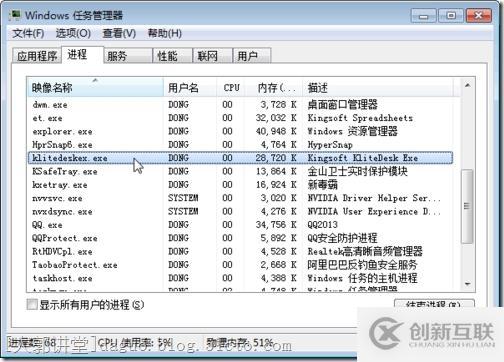Image resolution: width=504 pixels, height=362 pixels.
Task: Click the process list scroll-down arrow
Action: coord(467,284)
